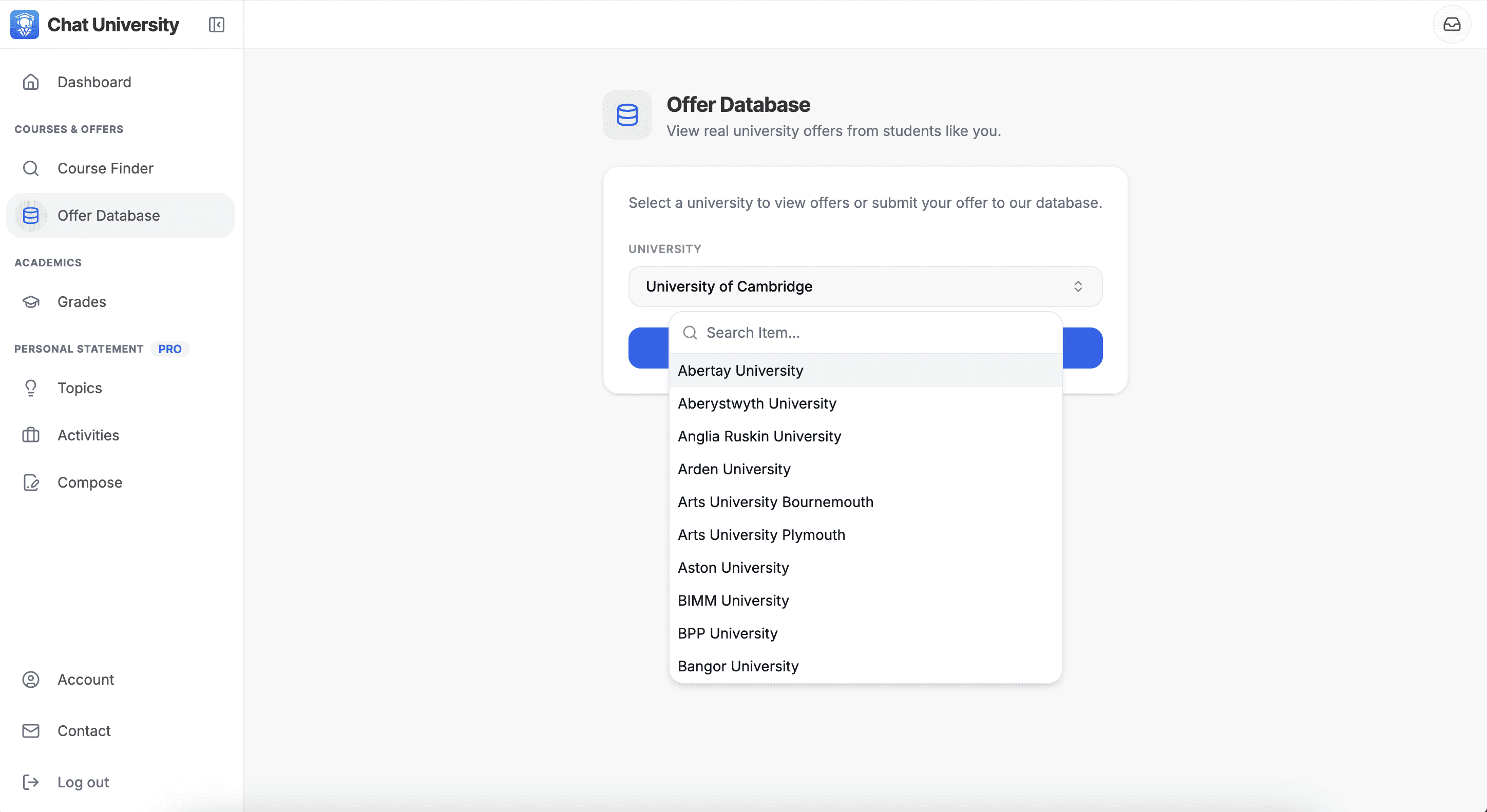Click the inbox icon at top right
The width and height of the screenshot is (1487, 812).
click(x=1452, y=24)
